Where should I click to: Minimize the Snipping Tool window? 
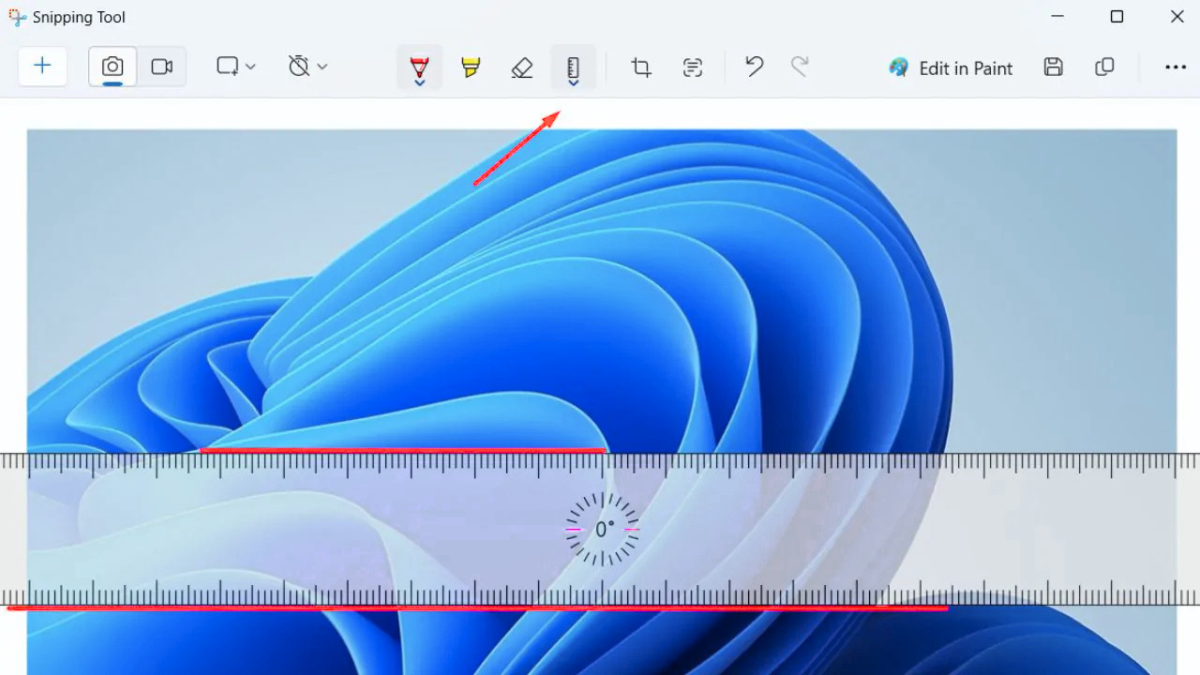pos(1057,17)
